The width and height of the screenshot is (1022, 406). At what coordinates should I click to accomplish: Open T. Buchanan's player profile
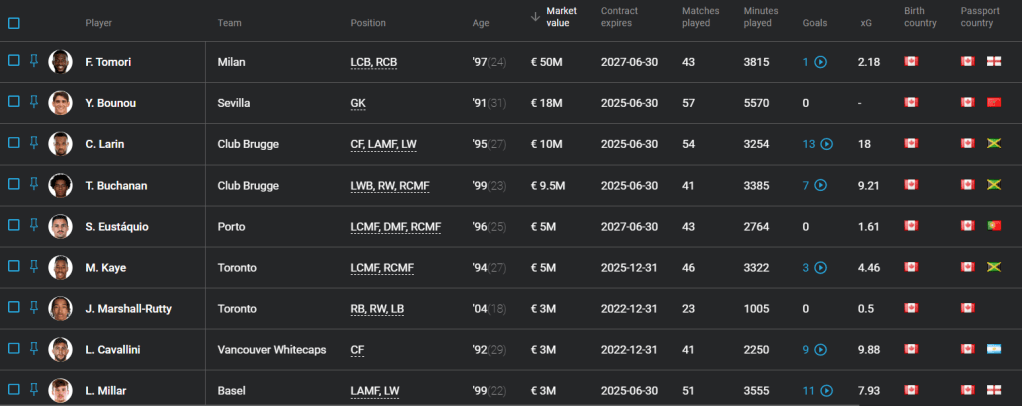point(117,185)
